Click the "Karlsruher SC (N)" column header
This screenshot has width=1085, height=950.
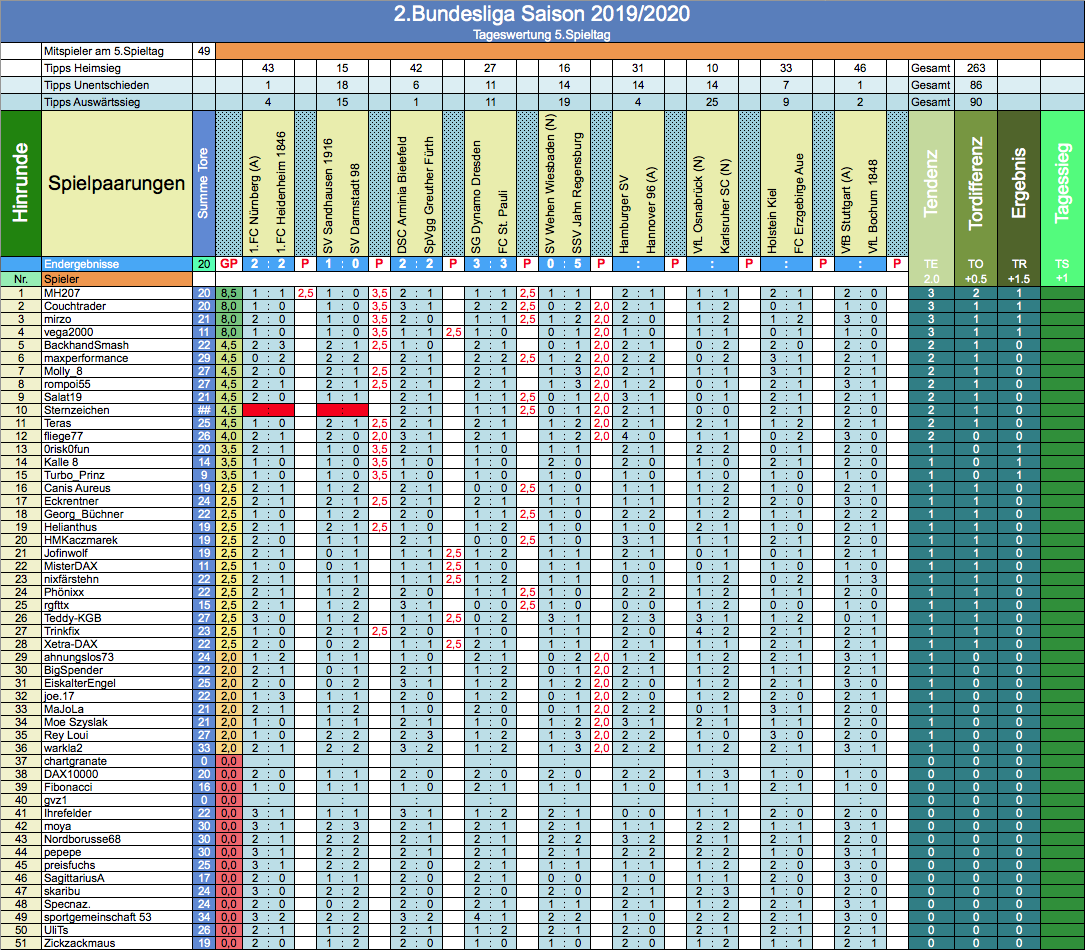[x=725, y=206]
